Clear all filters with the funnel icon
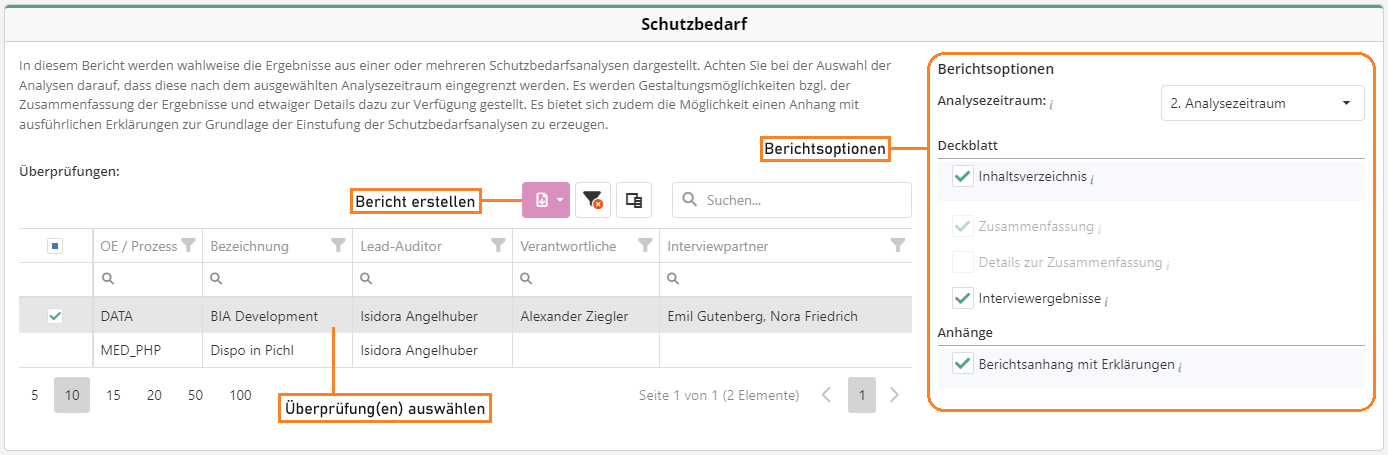Viewport: 1388px width, 455px height. coord(593,200)
